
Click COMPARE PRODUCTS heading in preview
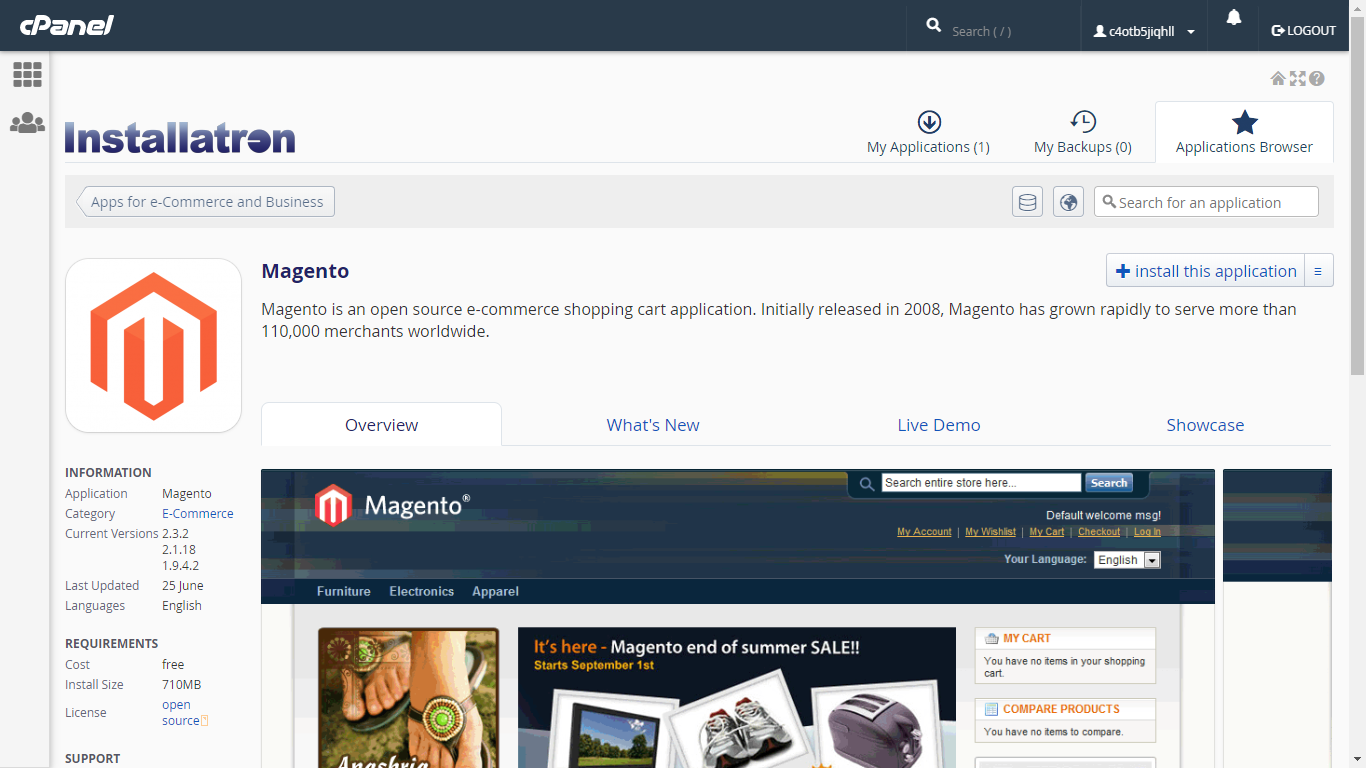[x=1061, y=709]
